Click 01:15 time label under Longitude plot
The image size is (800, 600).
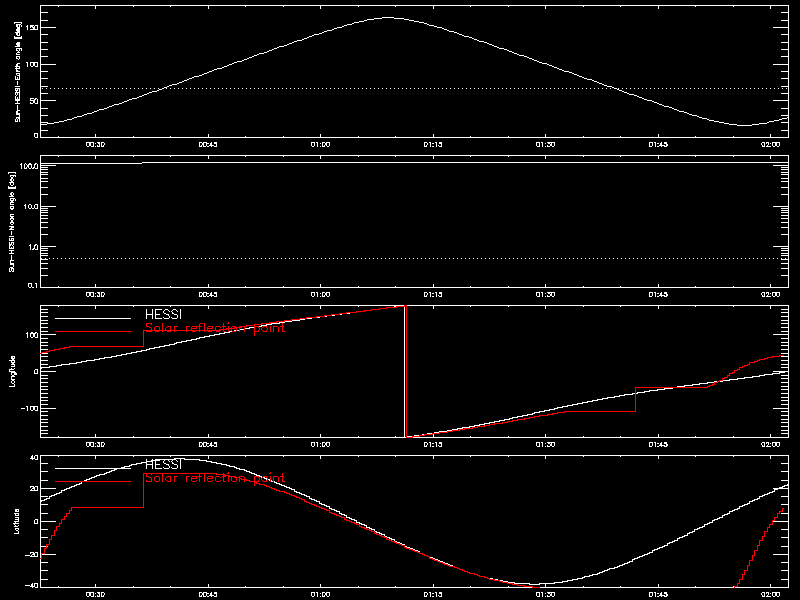(x=433, y=444)
